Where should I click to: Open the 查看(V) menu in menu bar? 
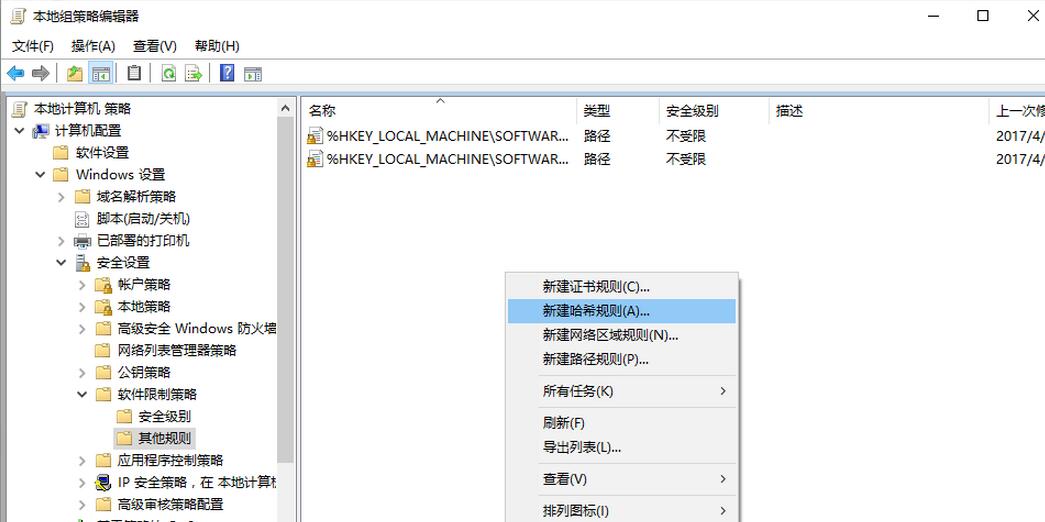[x=155, y=46]
